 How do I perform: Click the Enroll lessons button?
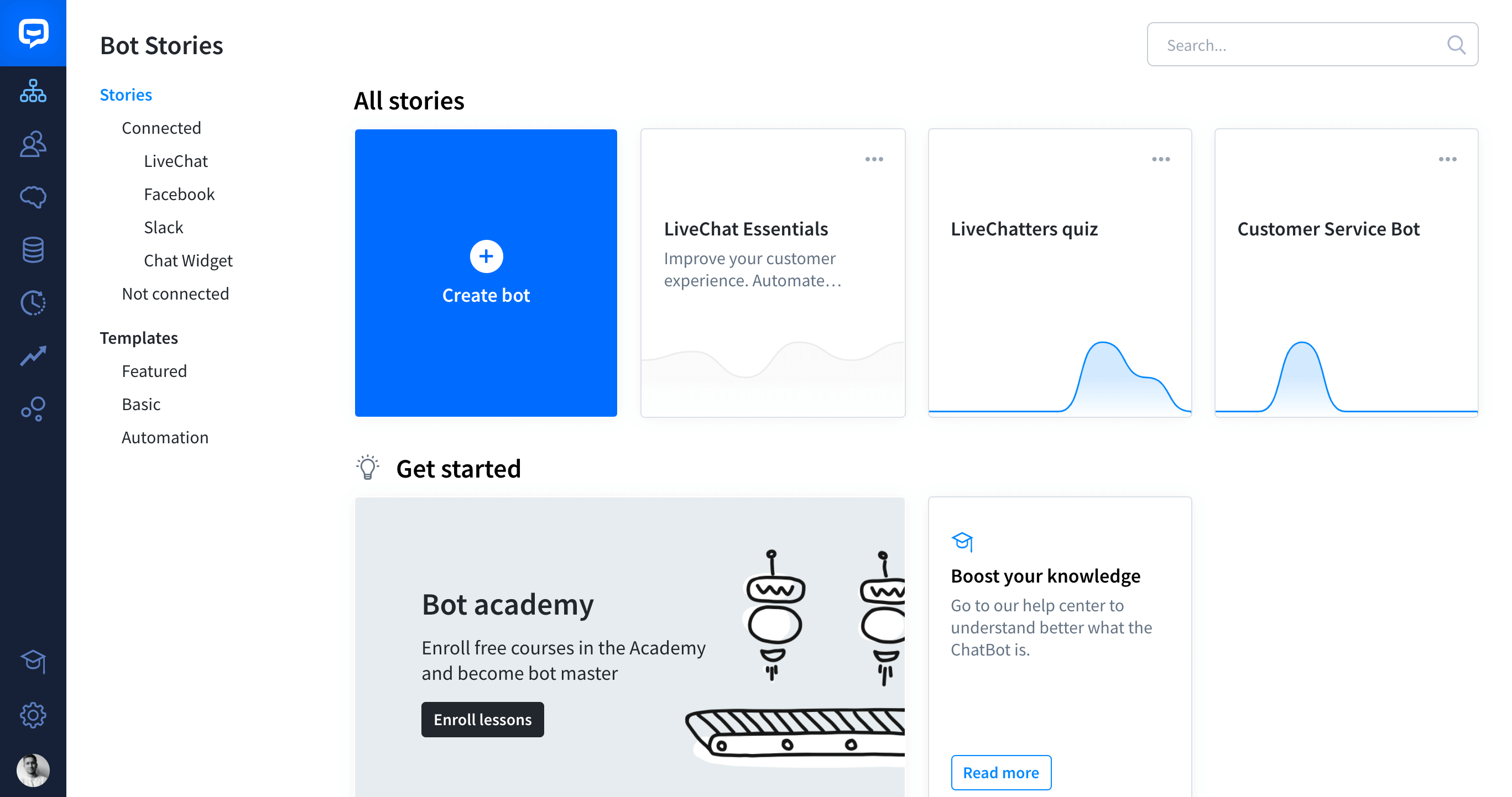pyautogui.click(x=483, y=719)
